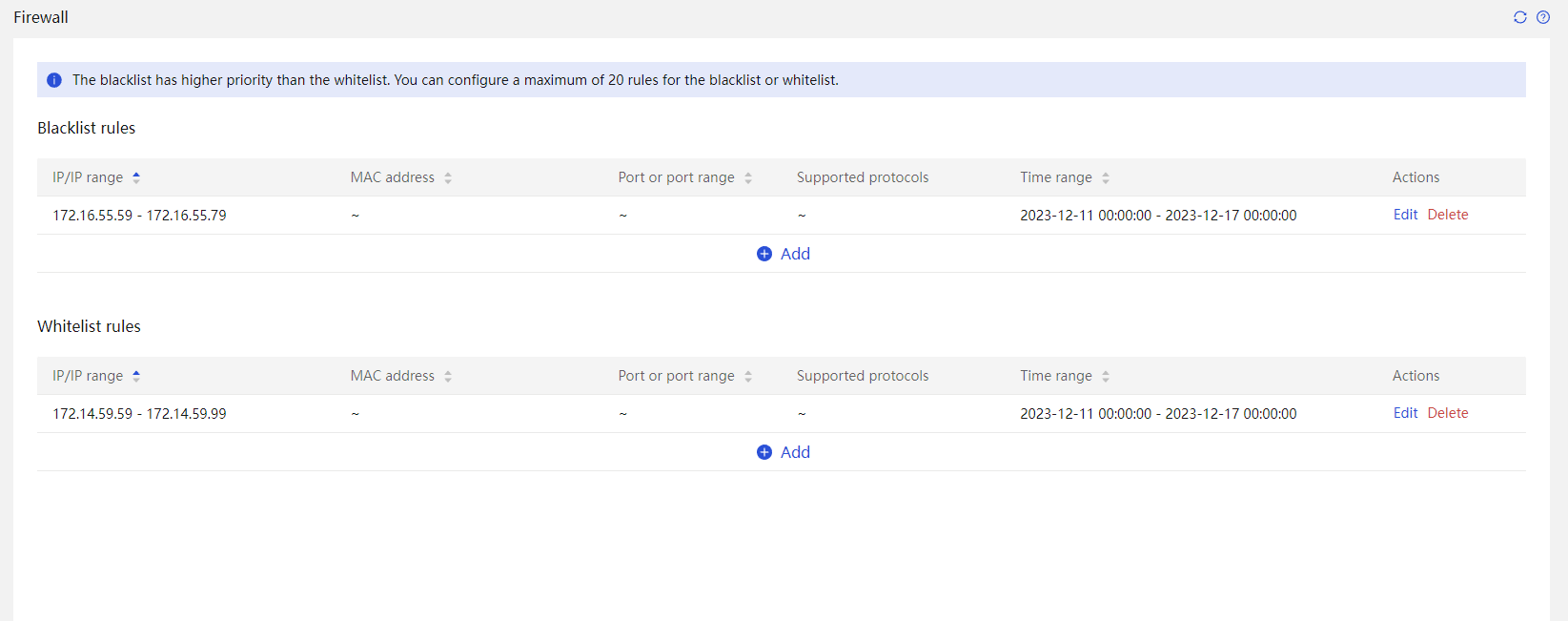
Task: Click the refresh icon at top right
Action: click(x=1520, y=17)
